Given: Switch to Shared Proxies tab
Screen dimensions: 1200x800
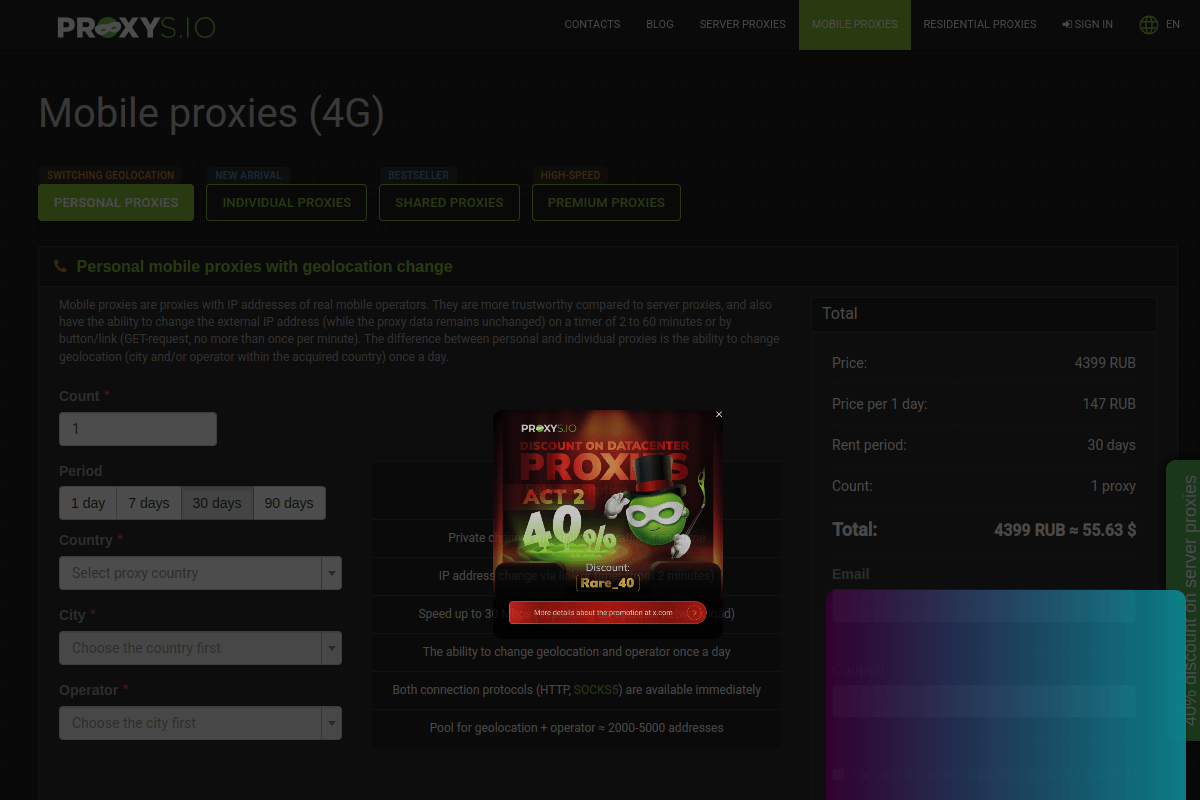Looking at the screenshot, I should pyautogui.click(x=449, y=202).
